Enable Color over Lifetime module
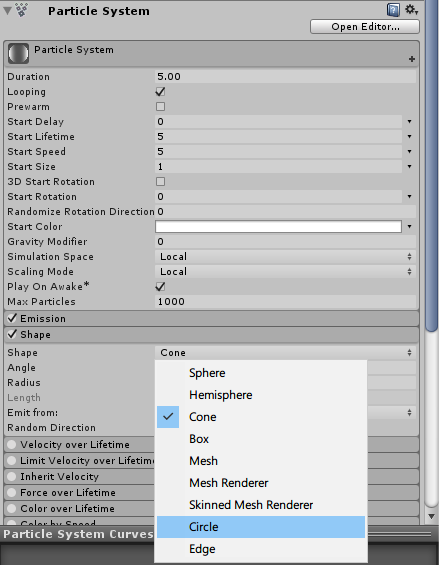The width and height of the screenshot is (439, 565). (12, 508)
